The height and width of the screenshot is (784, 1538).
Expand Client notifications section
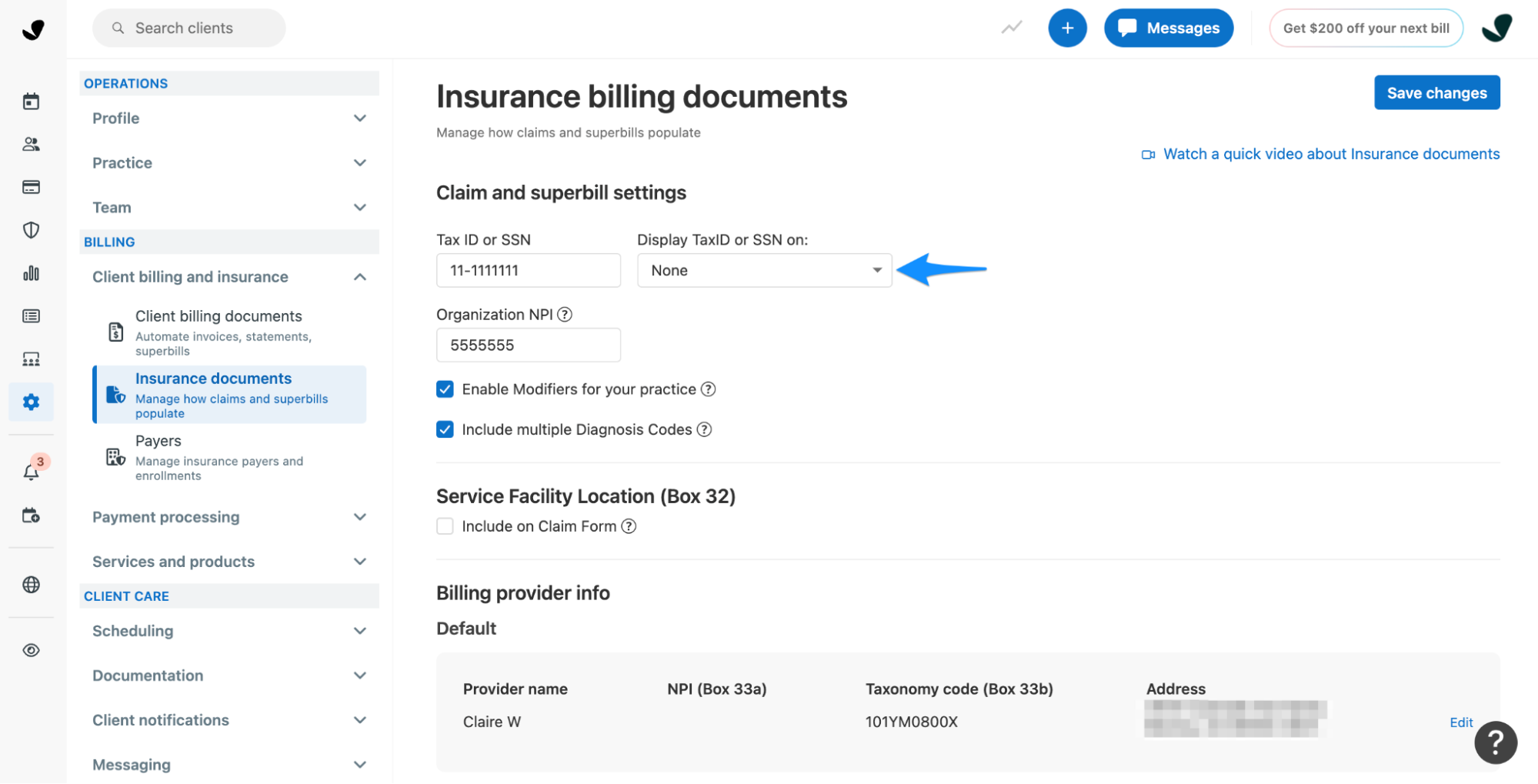click(229, 720)
